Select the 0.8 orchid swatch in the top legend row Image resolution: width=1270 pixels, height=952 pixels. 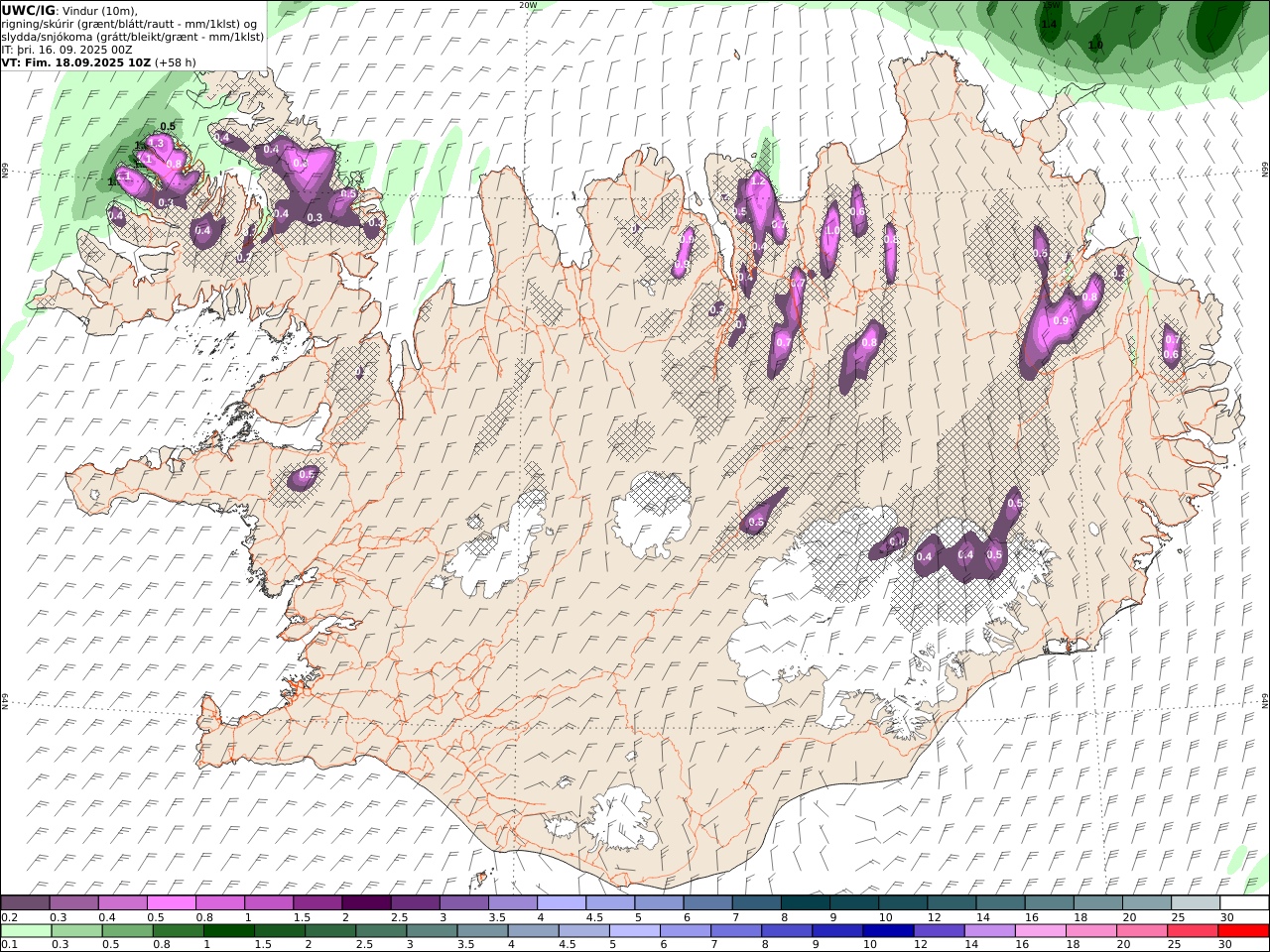(x=219, y=902)
